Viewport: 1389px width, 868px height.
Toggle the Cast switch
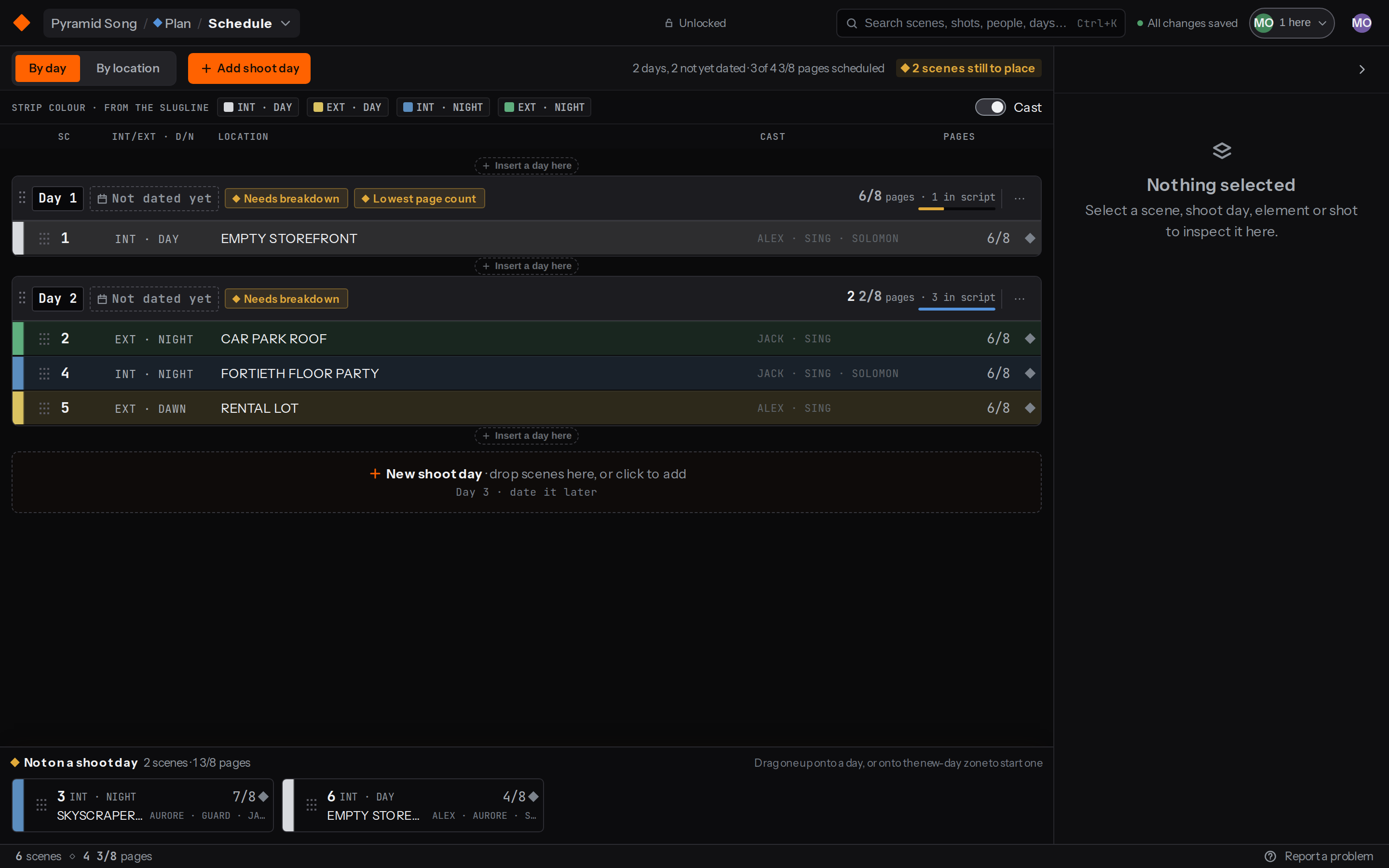click(x=990, y=108)
